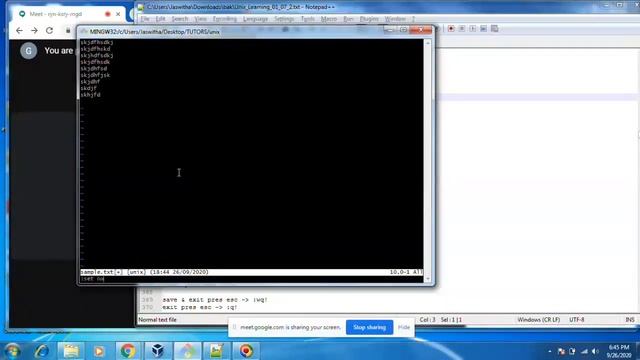Click the volume speaker tray icon
Image resolution: width=640 pixels, height=360 pixels.
pyautogui.click(x=595, y=351)
